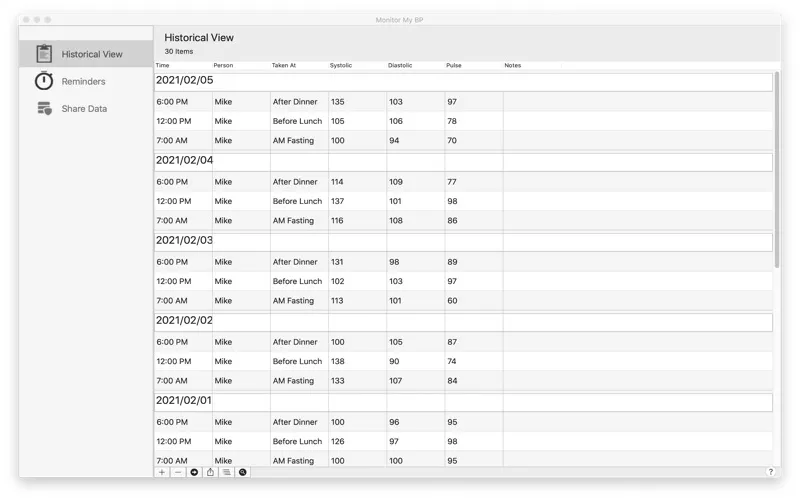Click the magnifier search icon in bottom toolbar
Image resolution: width=800 pixels, height=500 pixels.
tap(243, 472)
